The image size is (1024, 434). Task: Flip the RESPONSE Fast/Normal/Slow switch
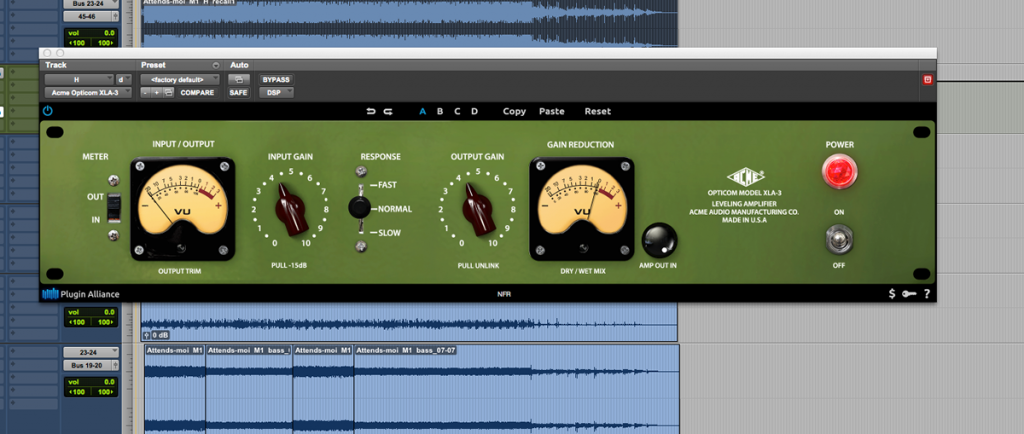tap(359, 208)
